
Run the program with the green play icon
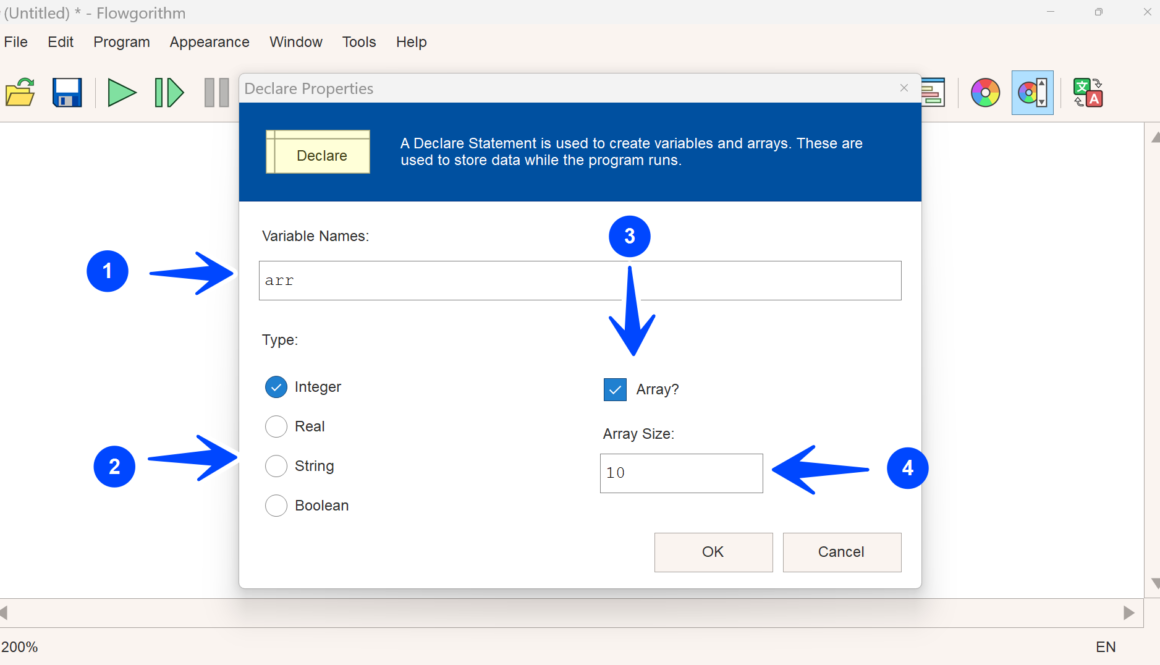tap(121, 93)
